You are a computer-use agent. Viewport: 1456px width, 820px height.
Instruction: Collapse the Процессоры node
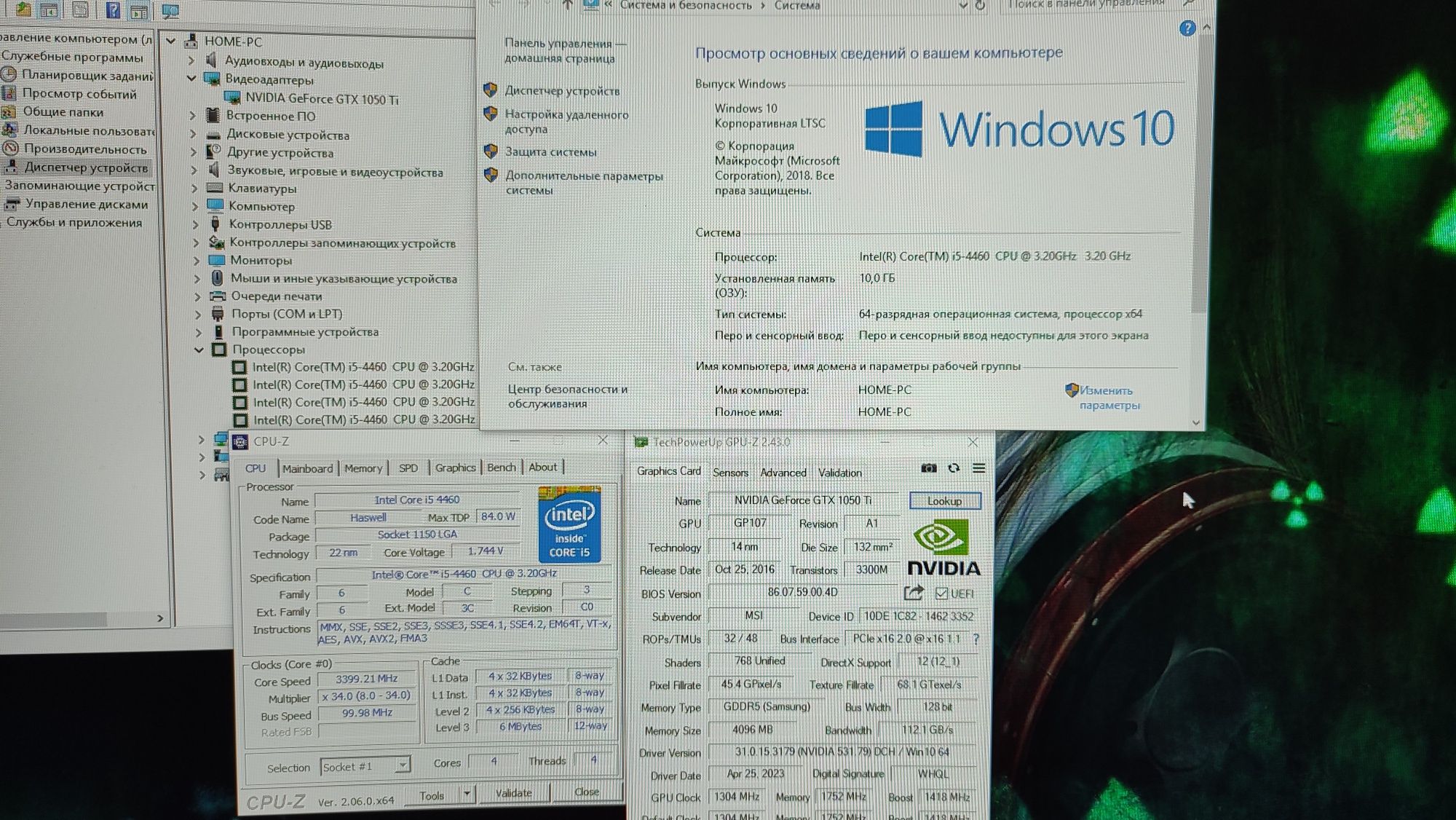[x=199, y=350]
